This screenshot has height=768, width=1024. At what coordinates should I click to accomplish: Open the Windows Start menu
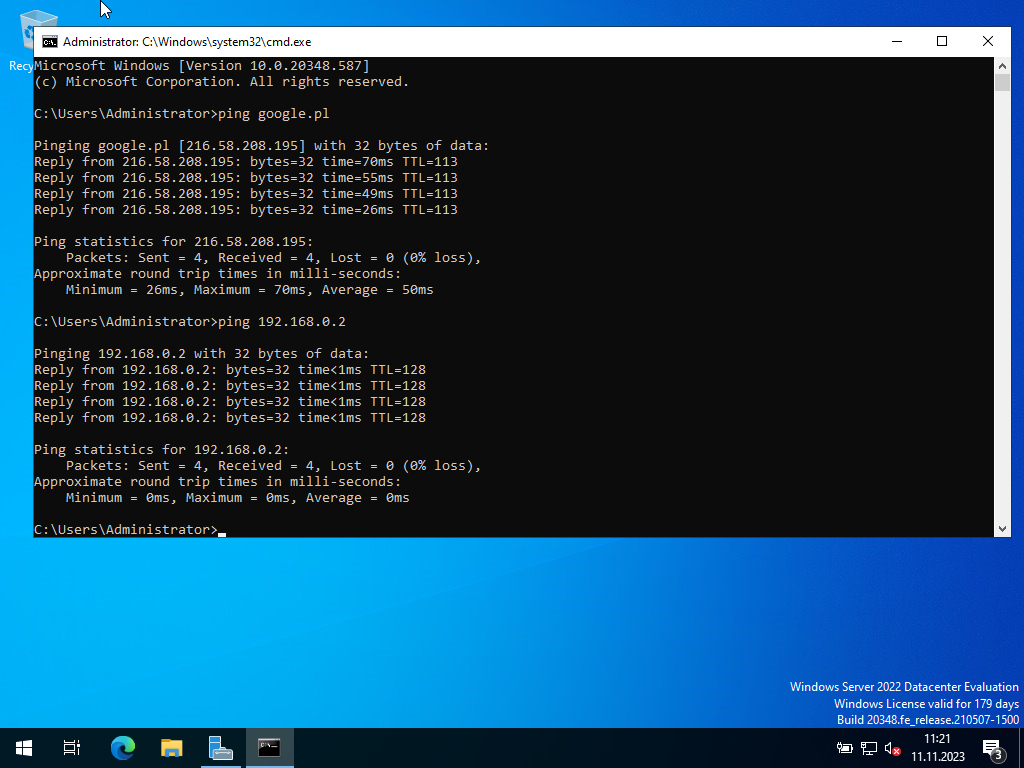click(x=24, y=748)
